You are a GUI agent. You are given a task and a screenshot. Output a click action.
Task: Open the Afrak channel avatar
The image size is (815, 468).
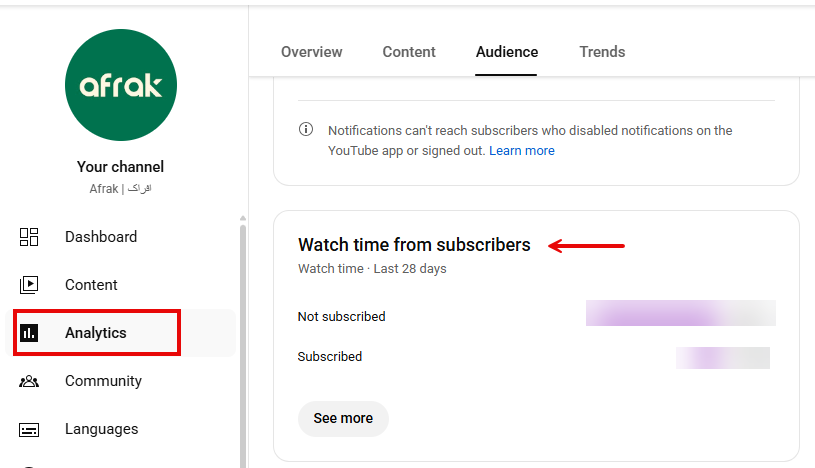click(x=121, y=85)
